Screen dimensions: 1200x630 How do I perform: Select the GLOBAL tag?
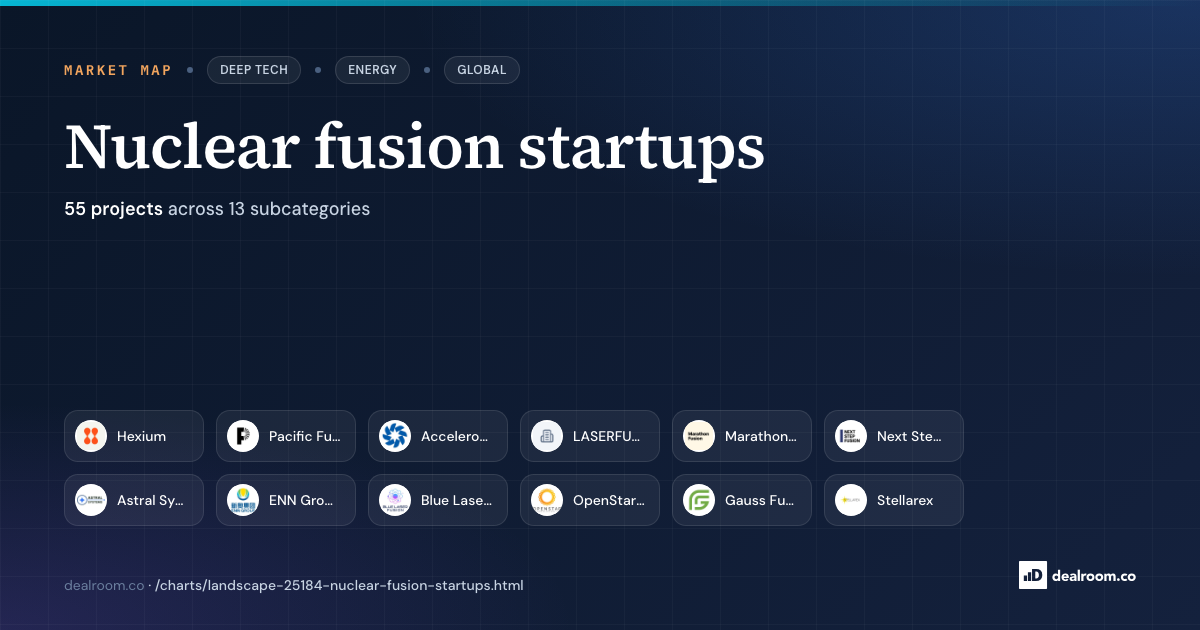pos(482,70)
